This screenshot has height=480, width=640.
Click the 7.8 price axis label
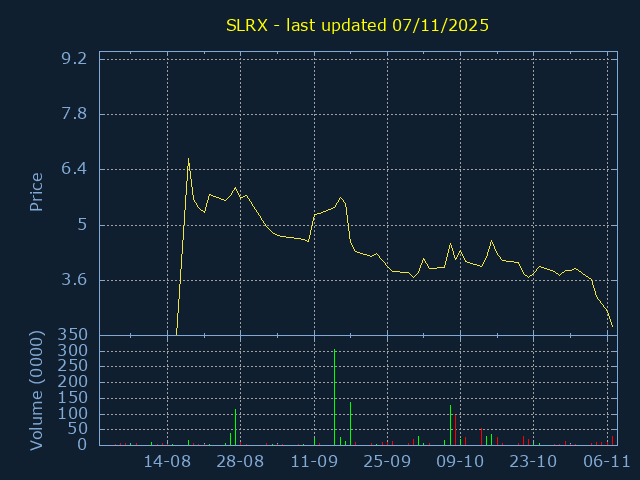coord(74,114)
